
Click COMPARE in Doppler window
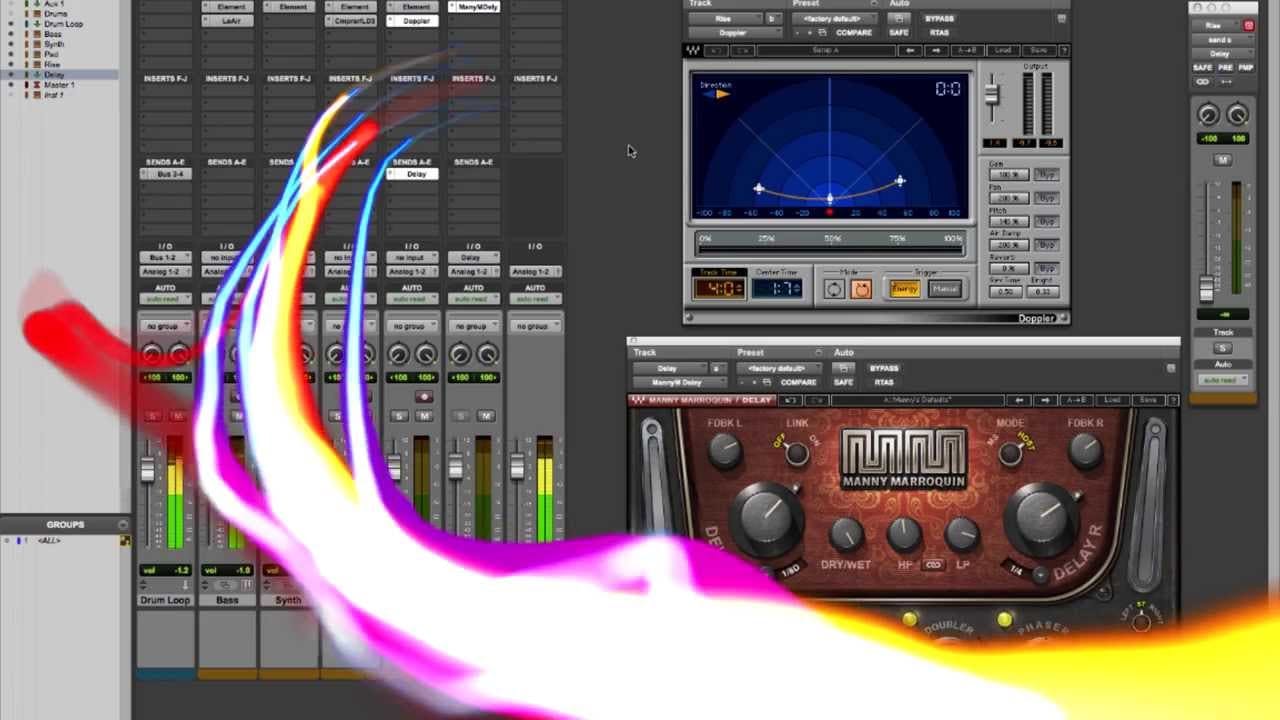tap(853, 33)
